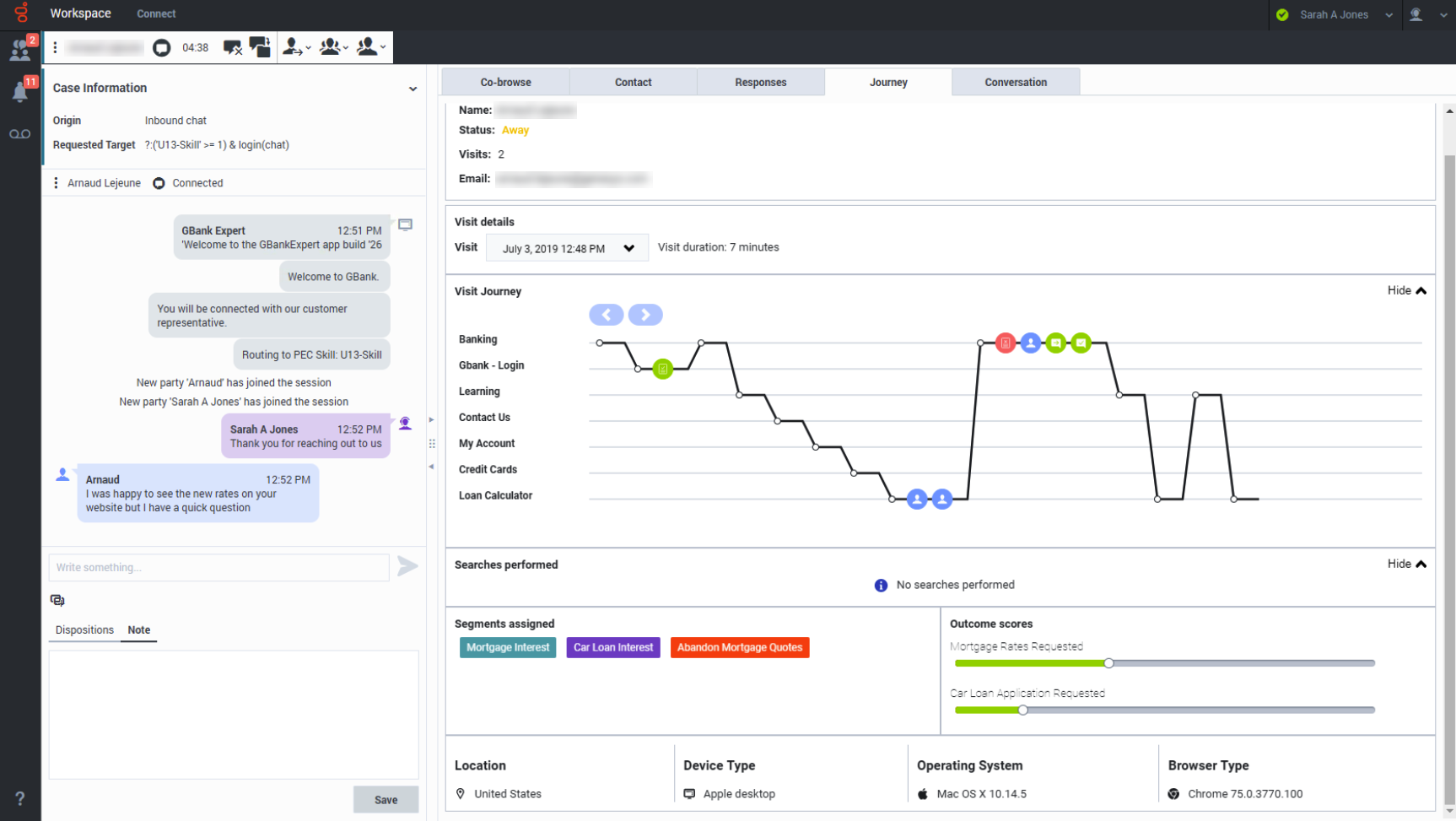Open the voicemail icon in left sidebar

coord(20,134)
